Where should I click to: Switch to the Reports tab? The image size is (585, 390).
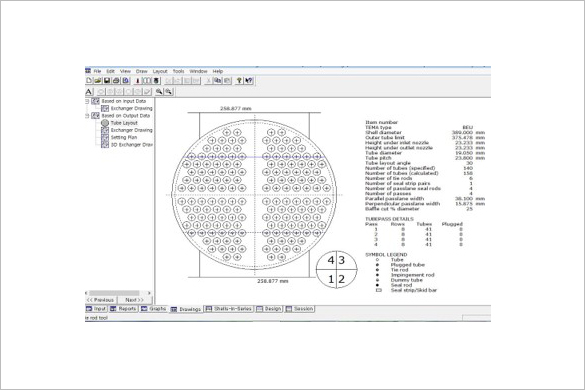coord(123,309)
